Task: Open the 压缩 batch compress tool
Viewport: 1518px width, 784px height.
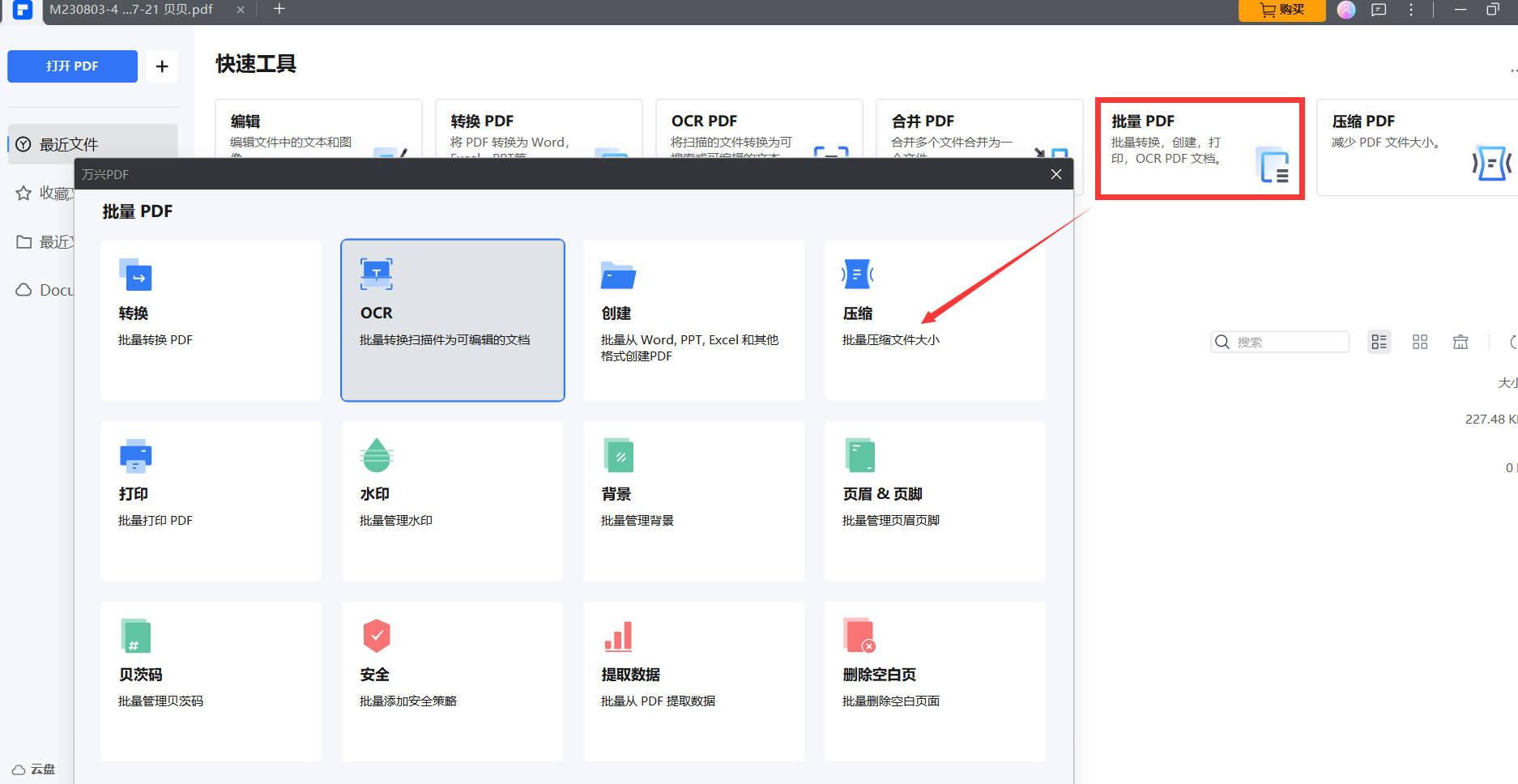Action: tap(935, 320)
